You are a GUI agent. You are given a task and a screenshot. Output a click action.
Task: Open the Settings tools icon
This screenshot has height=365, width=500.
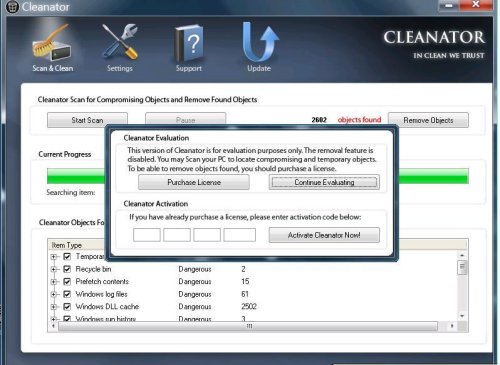tap(120, 42)
